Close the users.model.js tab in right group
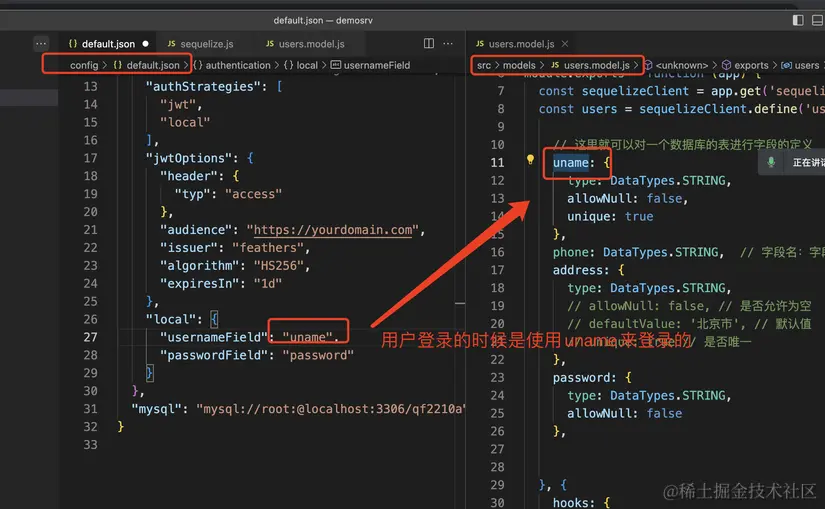This screenshot has width=825, height=509. click(565, 44)
